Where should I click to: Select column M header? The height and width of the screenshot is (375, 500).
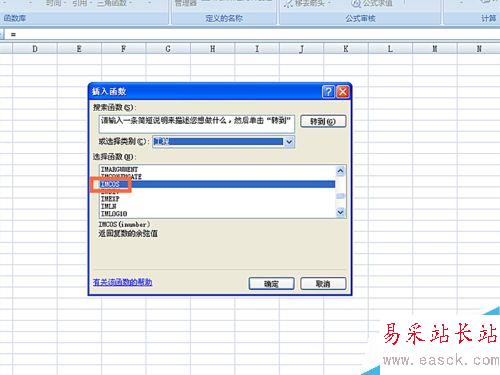[x=435, y=49]
